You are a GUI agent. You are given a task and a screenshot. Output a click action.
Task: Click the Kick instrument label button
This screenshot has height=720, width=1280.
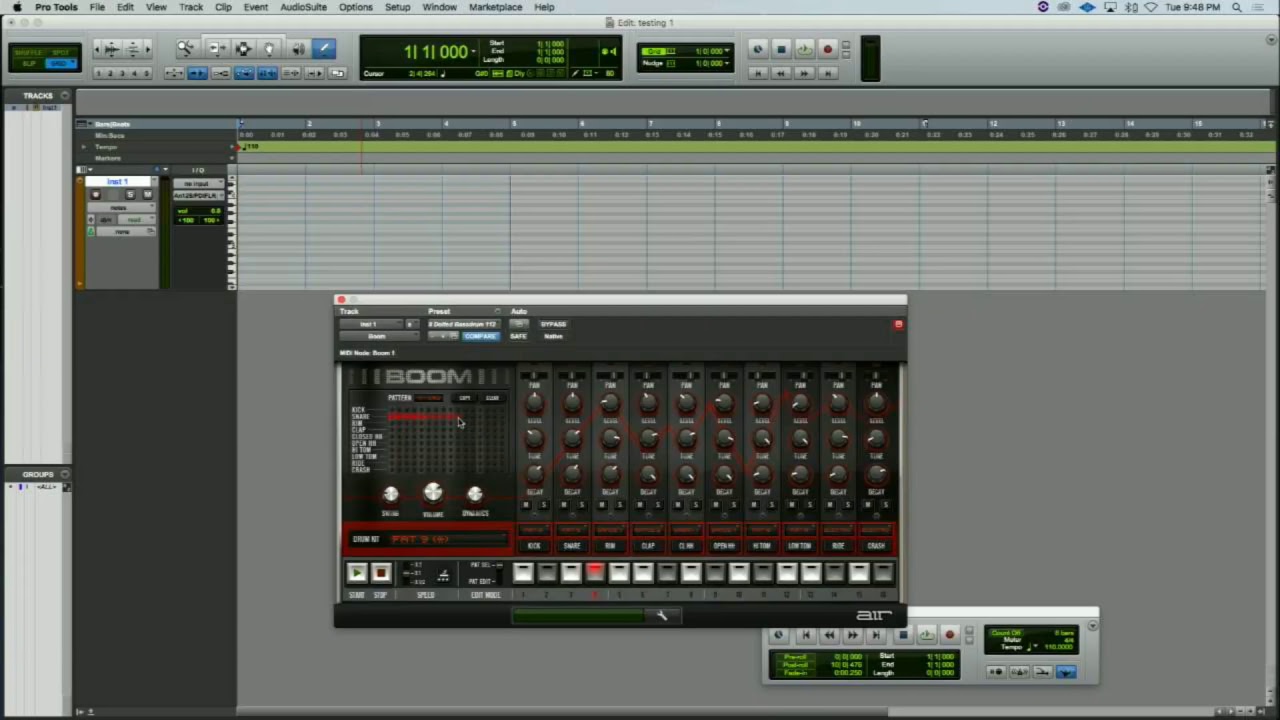click(534, 546)
